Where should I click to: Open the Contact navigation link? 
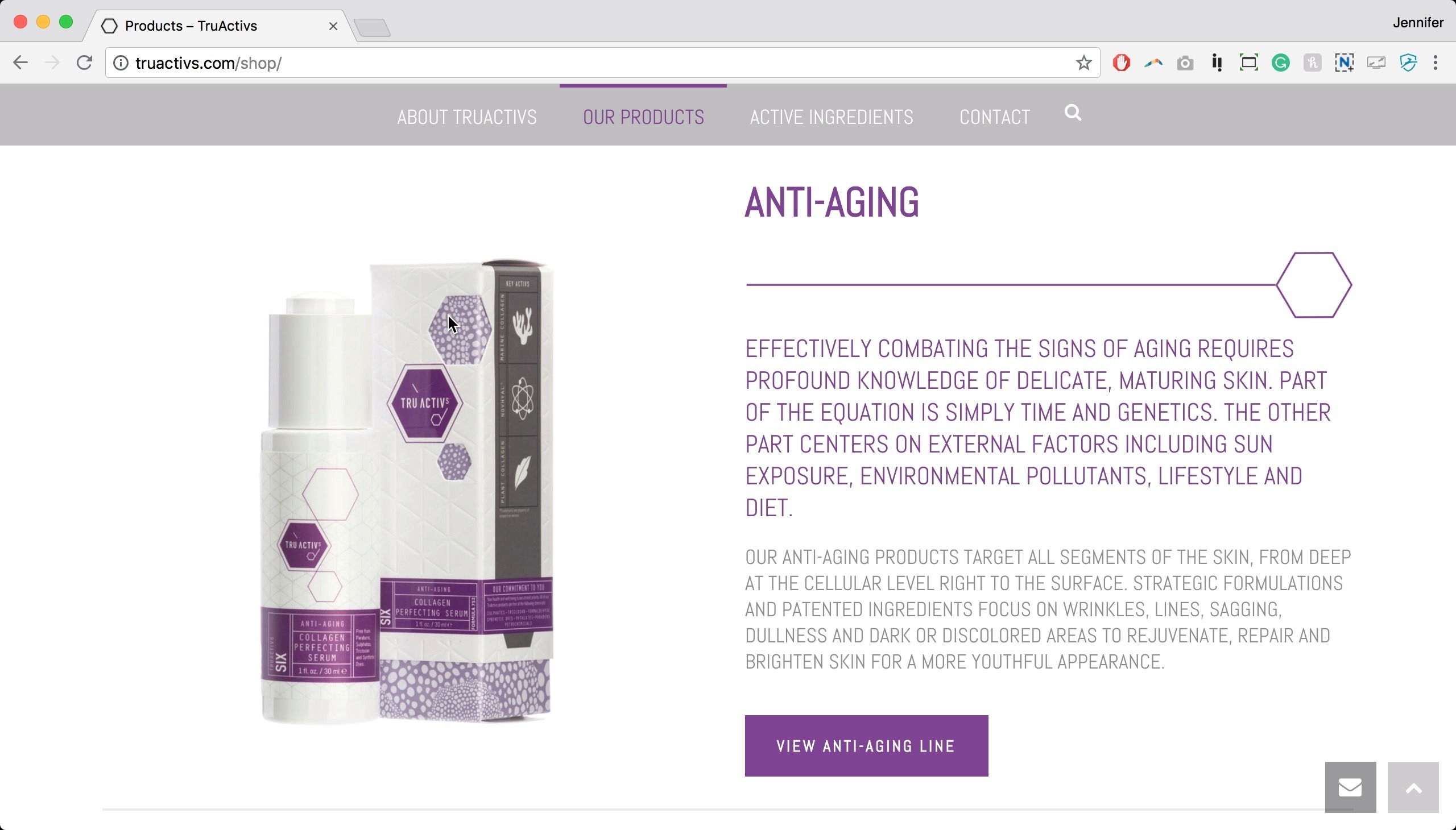click(994, 117)
